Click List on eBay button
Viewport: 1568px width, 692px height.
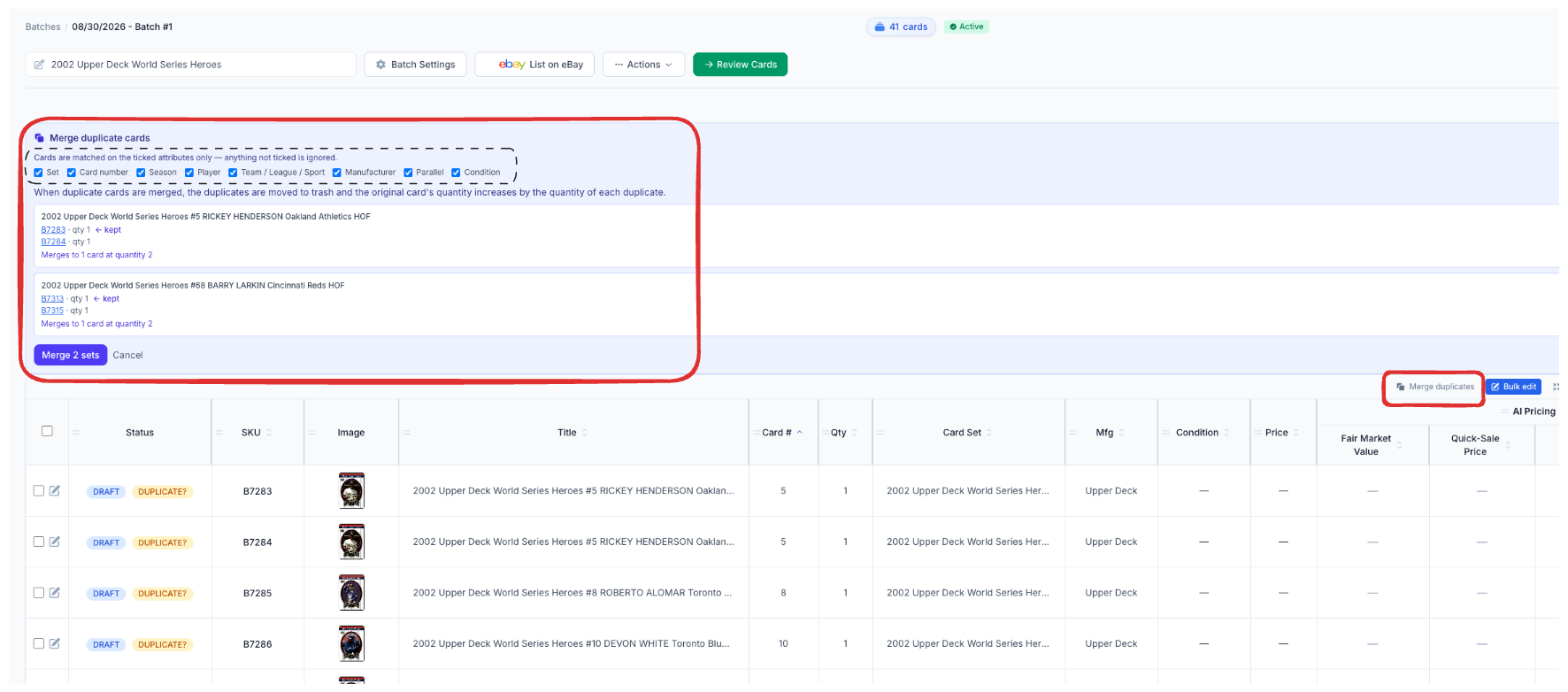(x=534, y=65)
